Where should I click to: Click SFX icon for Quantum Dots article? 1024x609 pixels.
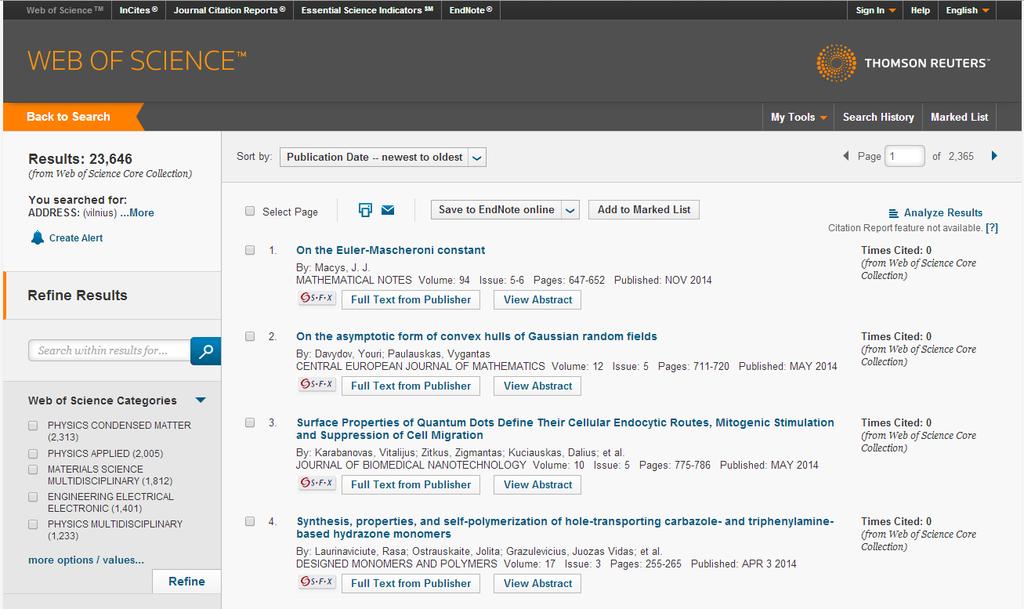point(317,483)
